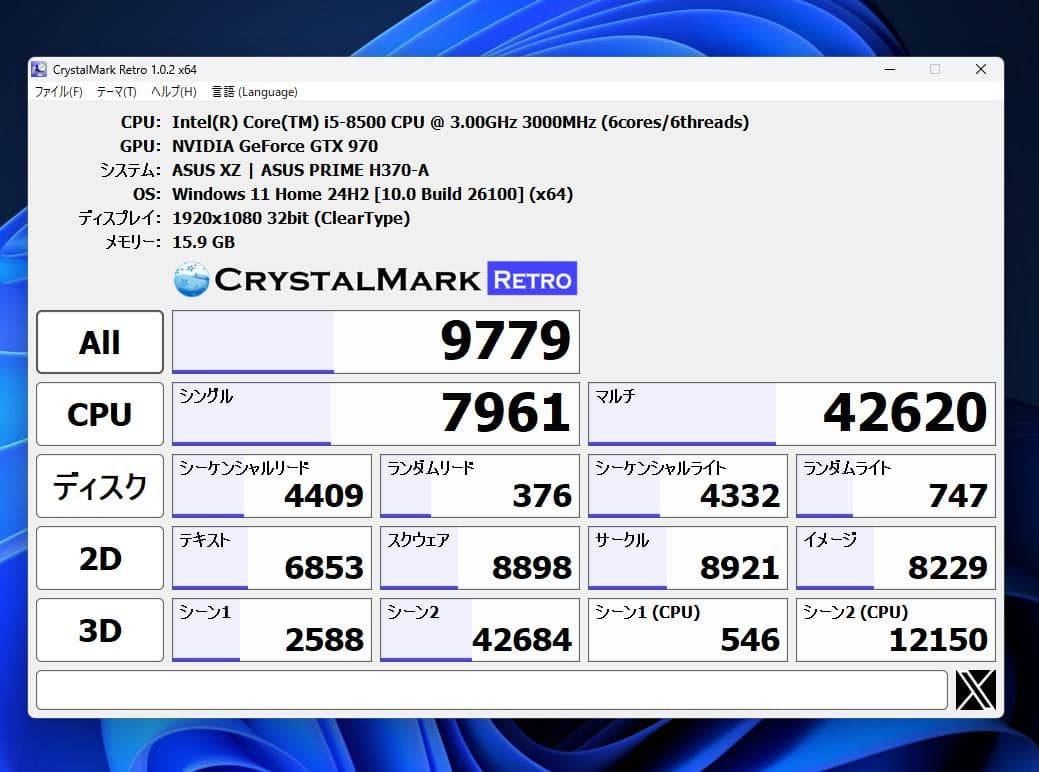Start the ディスク benchmark

click(x=99, y=485)
